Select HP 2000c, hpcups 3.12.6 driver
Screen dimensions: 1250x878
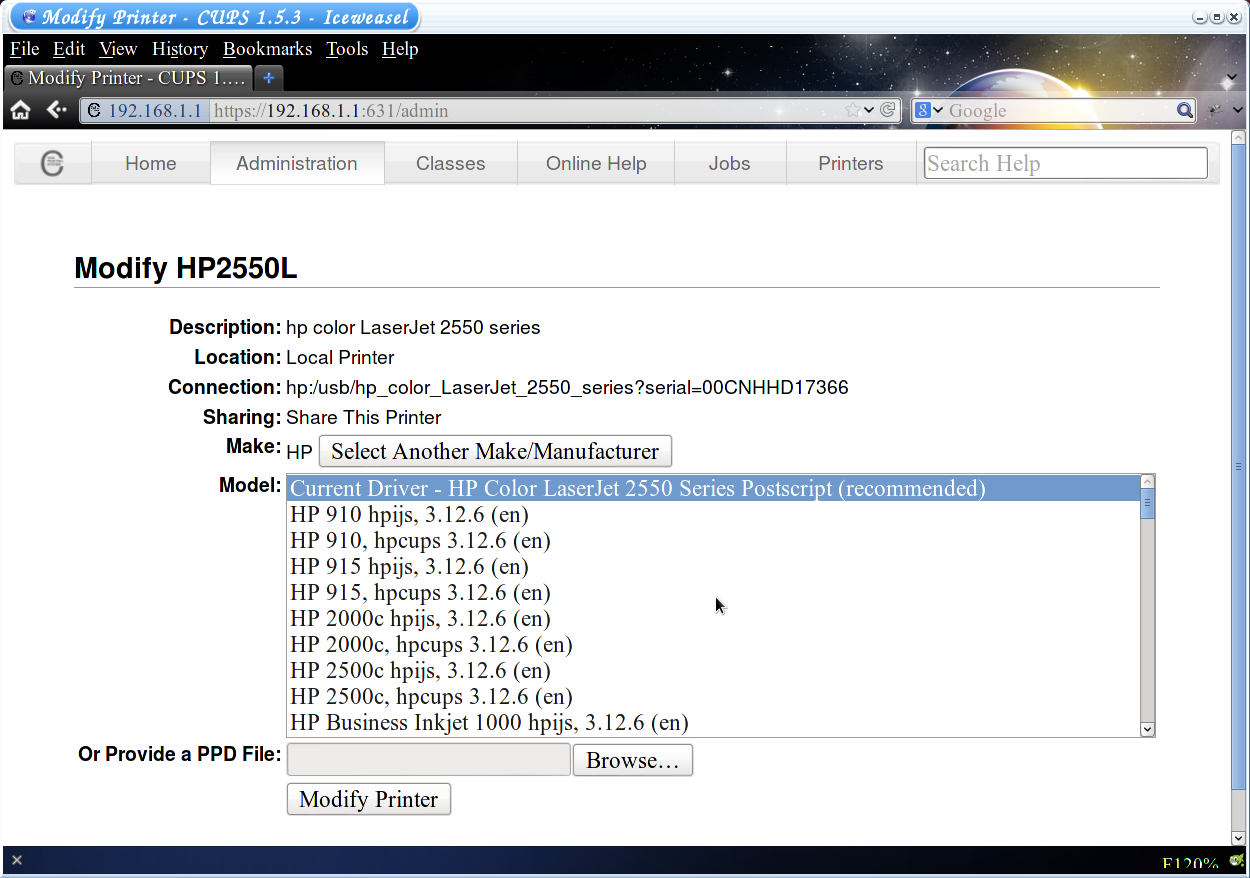pyautogui.click(x=714, y=644)
